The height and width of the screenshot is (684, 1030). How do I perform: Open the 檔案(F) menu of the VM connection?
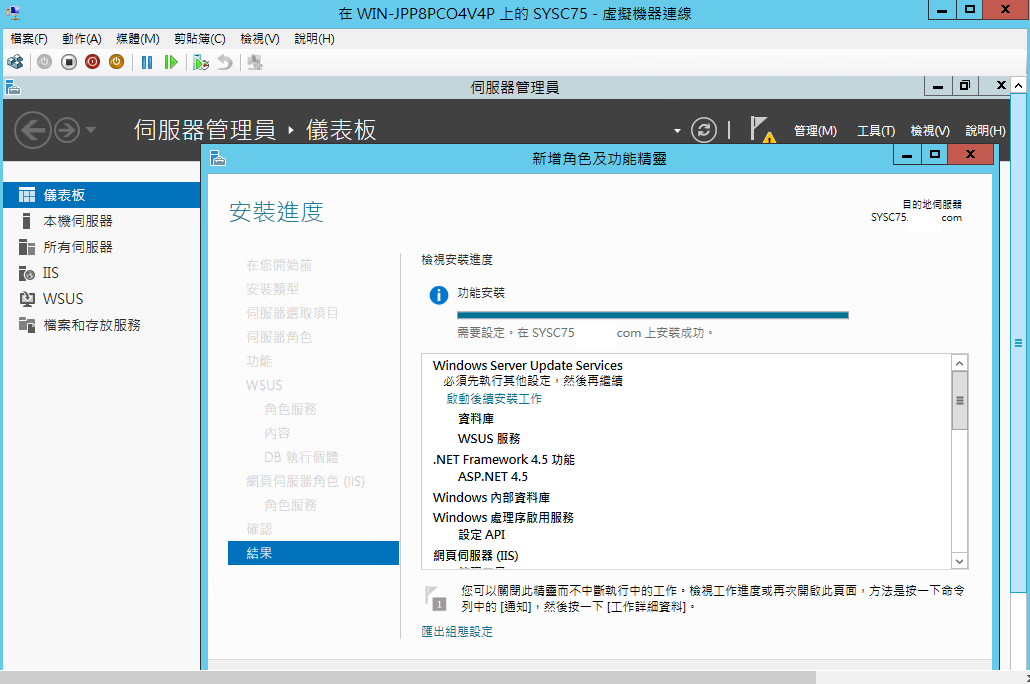tap(29, 39)
